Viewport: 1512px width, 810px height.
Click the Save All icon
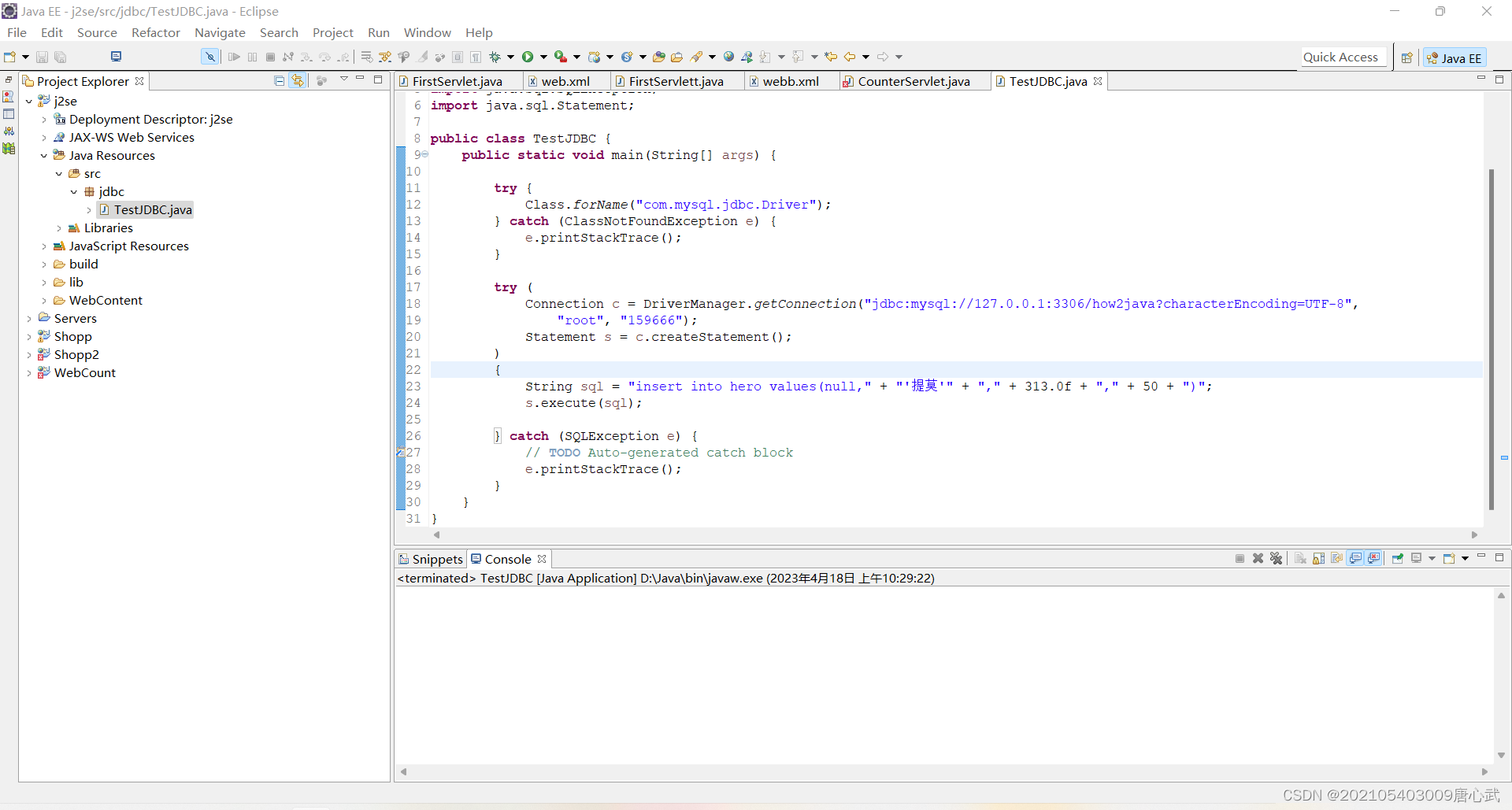click(x=61, y=57)
